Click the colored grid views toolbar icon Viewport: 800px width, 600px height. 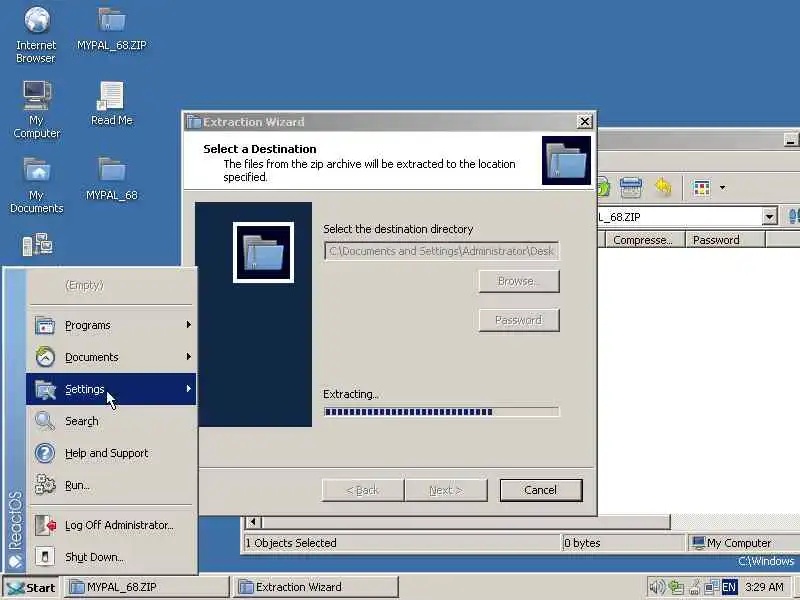(702, 188)
